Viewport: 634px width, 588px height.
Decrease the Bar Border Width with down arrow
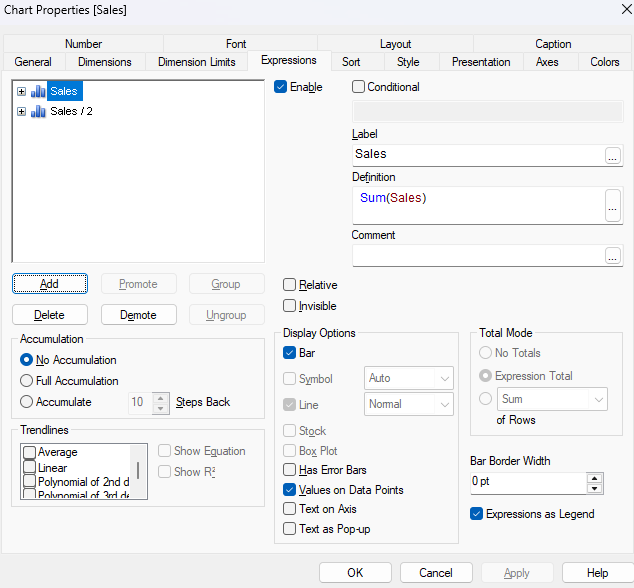594,488
